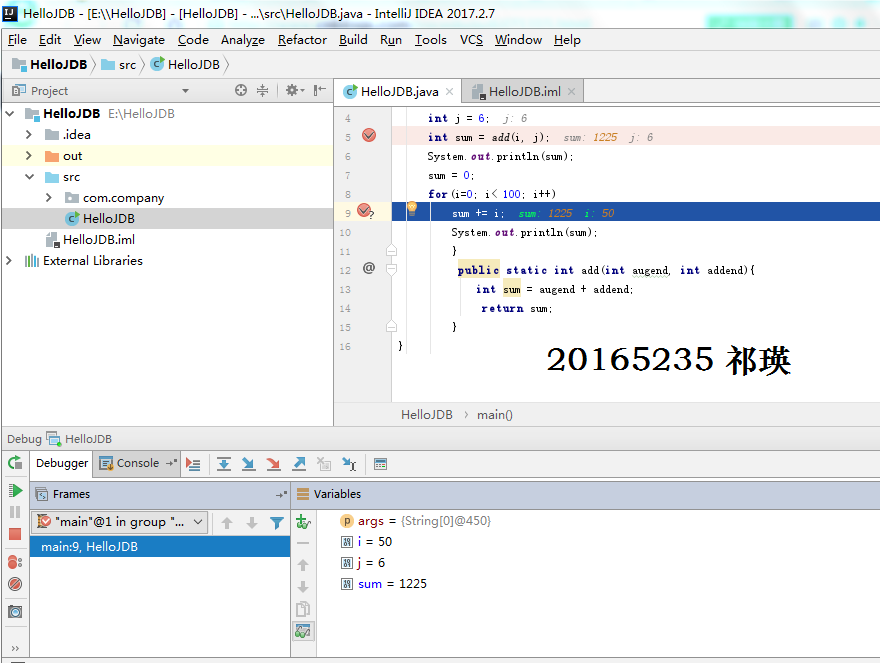Expand the out folder
The image size is (880, 663).
29,156
